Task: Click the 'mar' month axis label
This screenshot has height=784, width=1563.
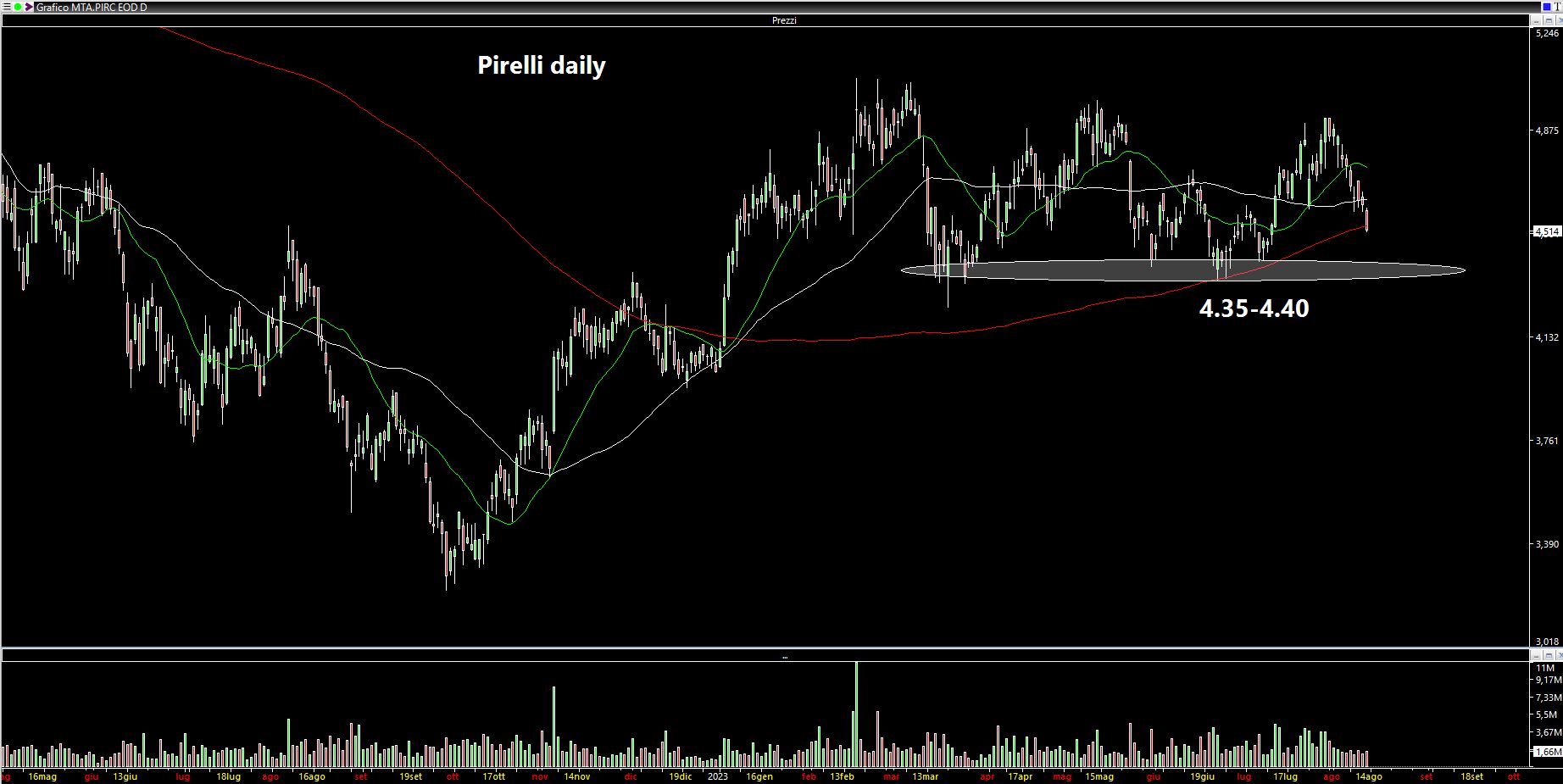Action: [x=891, y=776]
